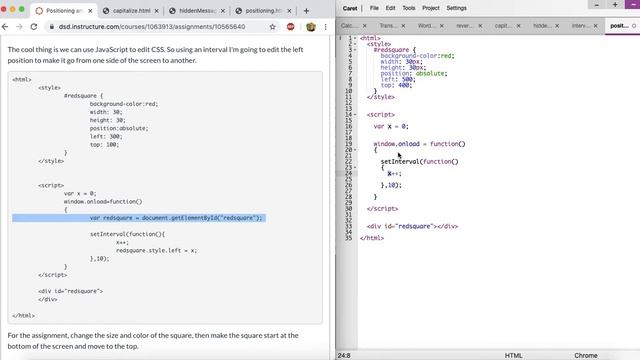640x360 pixels.
Task: Switch to interv... editor tab
Action: (x=580, y=26)
